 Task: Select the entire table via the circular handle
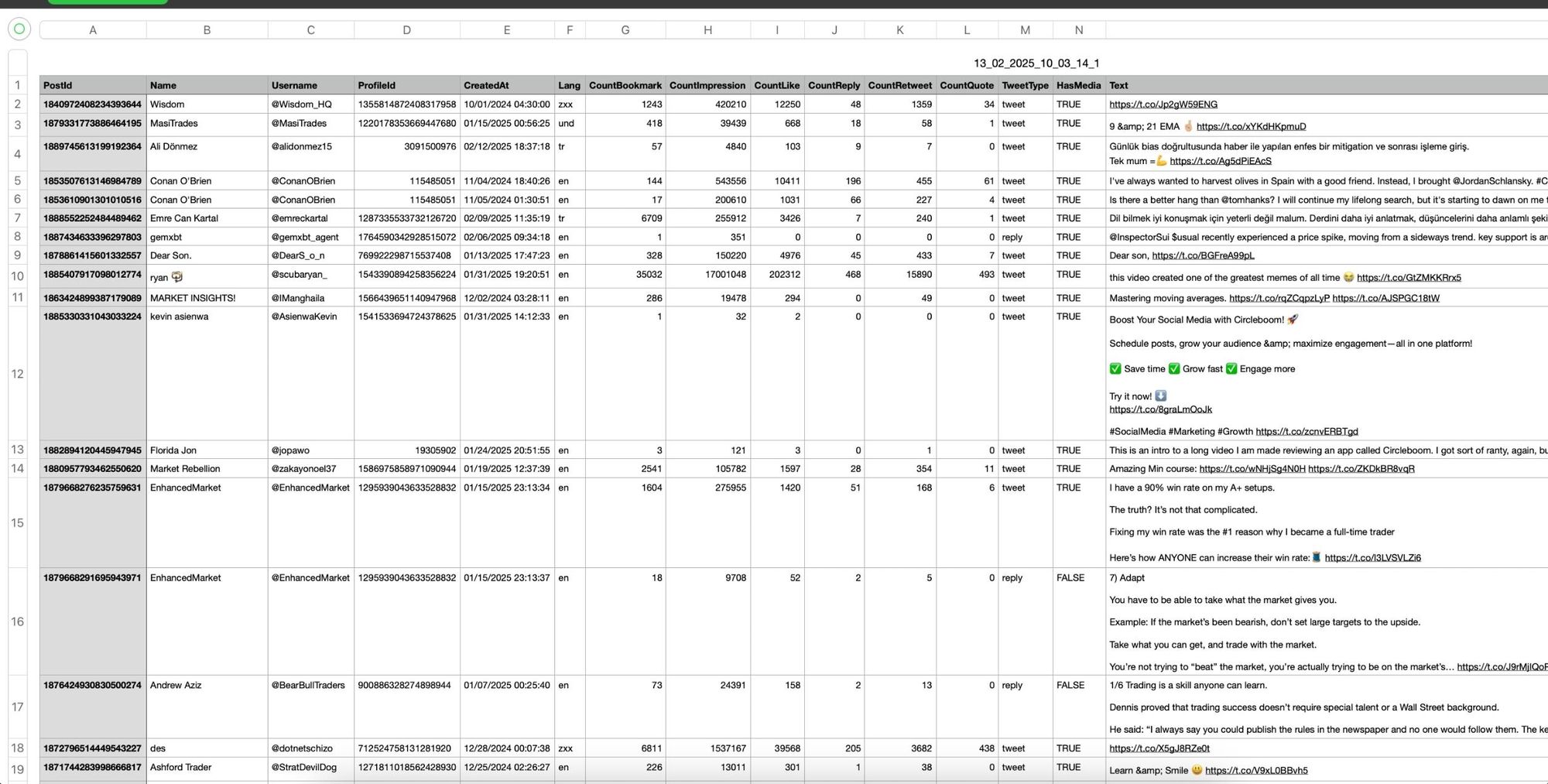click(x=19, y=29)
